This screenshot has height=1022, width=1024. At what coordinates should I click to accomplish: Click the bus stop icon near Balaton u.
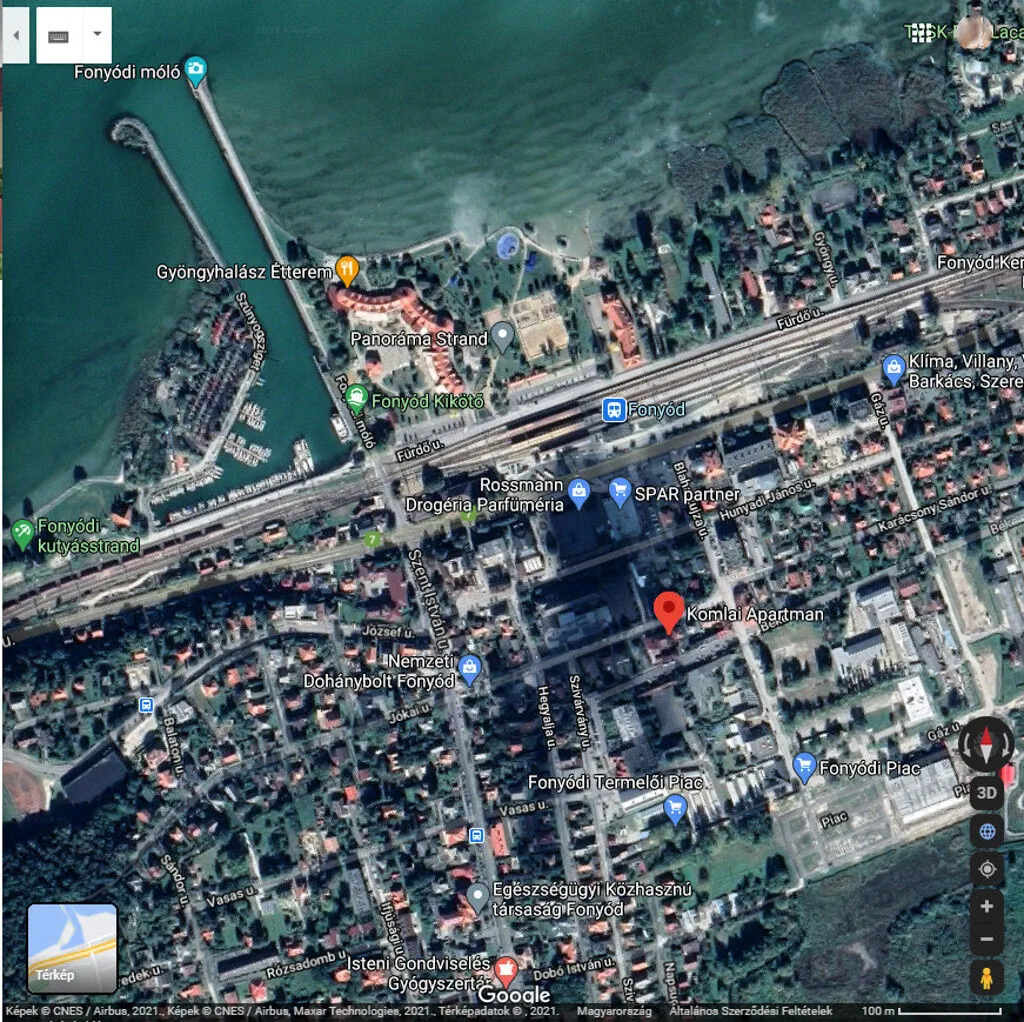146,705
